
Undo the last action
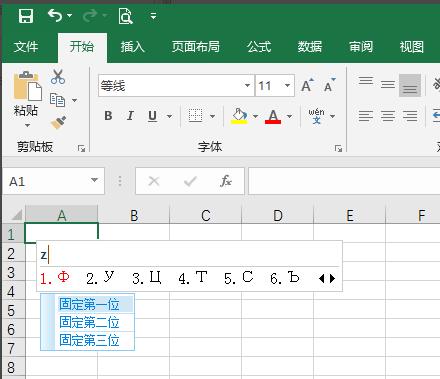point(55,15)
